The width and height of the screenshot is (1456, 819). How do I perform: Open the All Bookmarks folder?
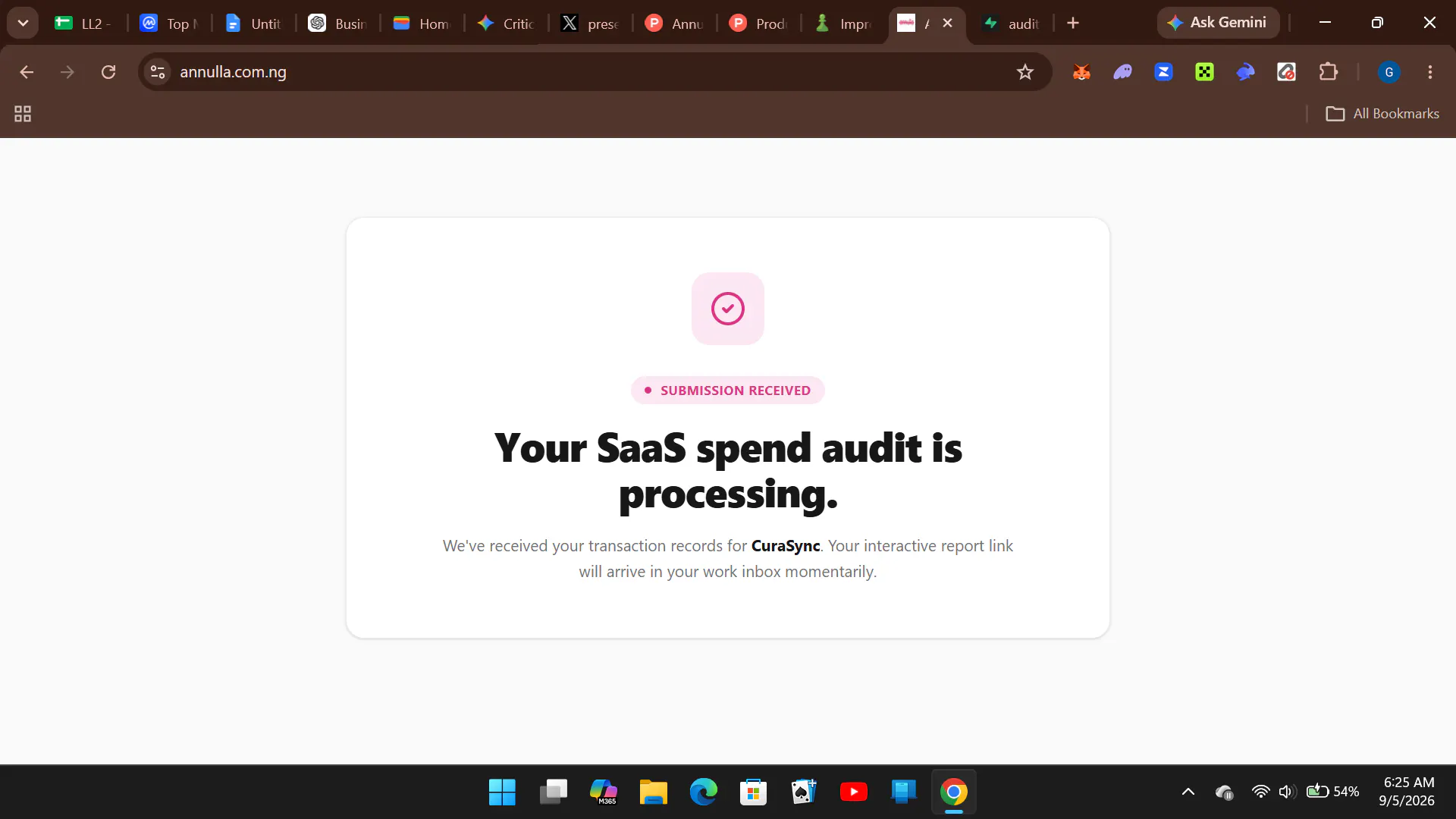coord(1382,114)
